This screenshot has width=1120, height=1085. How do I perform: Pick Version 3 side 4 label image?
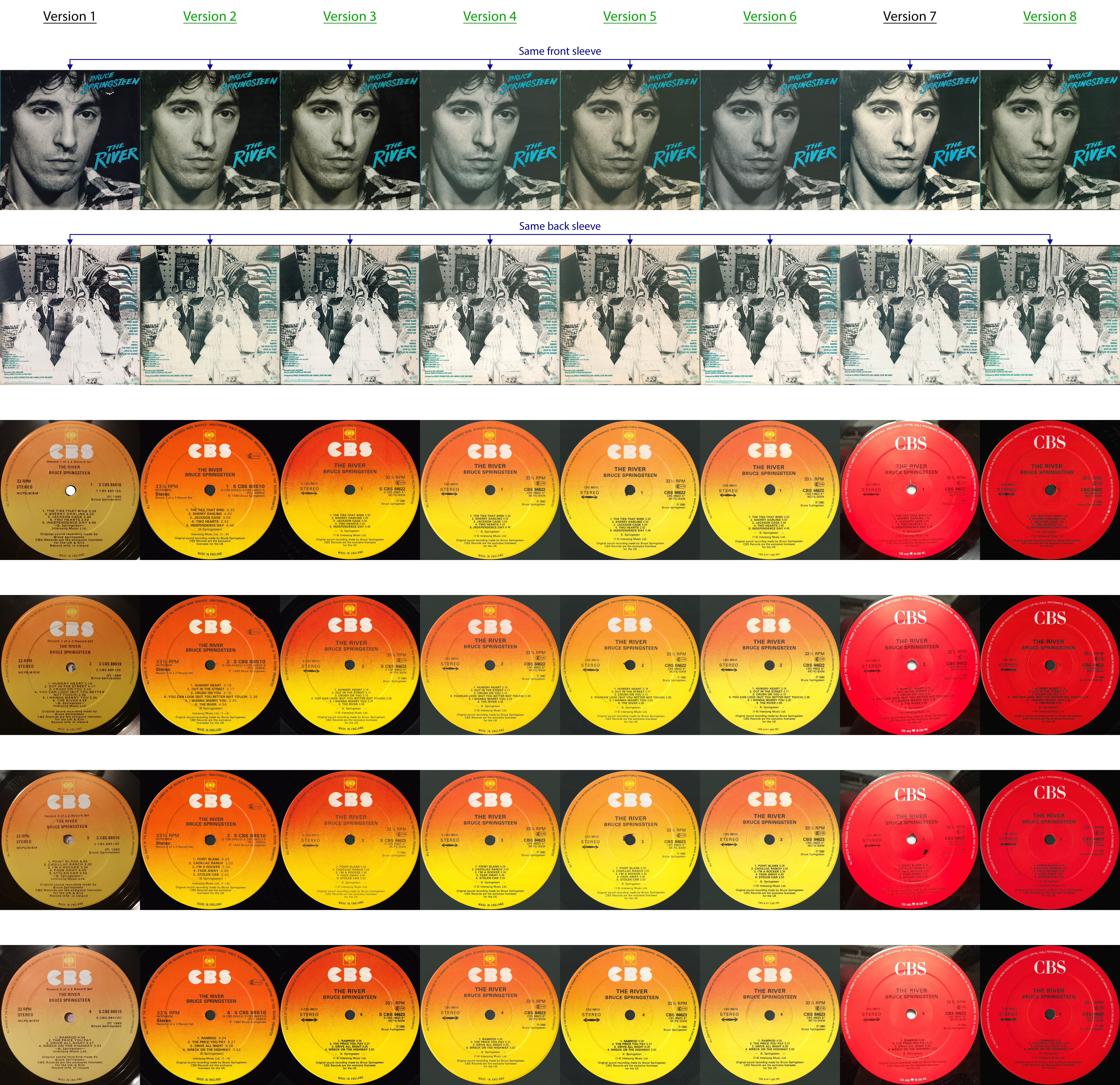pos(350,1015)
